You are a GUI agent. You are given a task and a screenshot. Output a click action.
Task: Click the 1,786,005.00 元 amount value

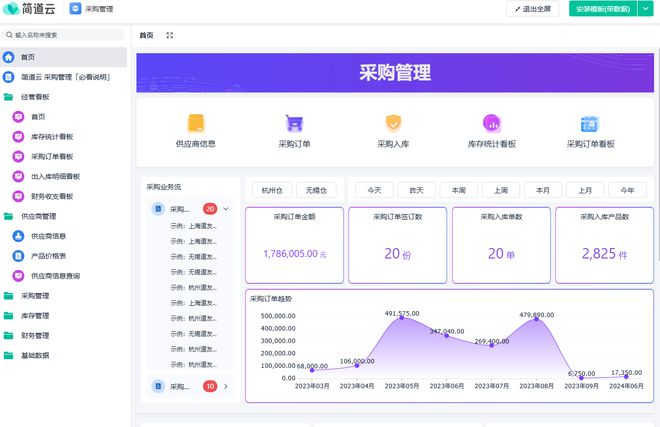295,254
